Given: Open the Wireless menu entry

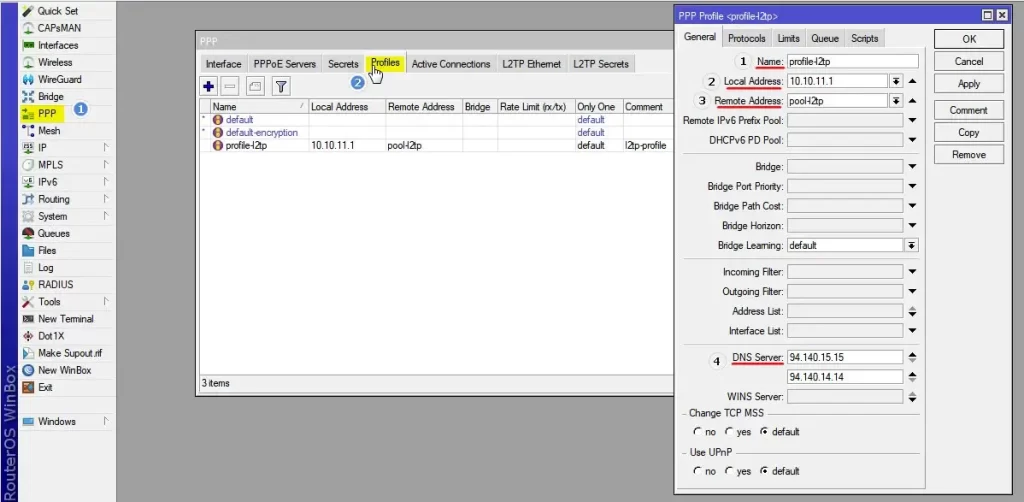Looking at the screenshot, I should pyautogui.click(x=55, y=62).
